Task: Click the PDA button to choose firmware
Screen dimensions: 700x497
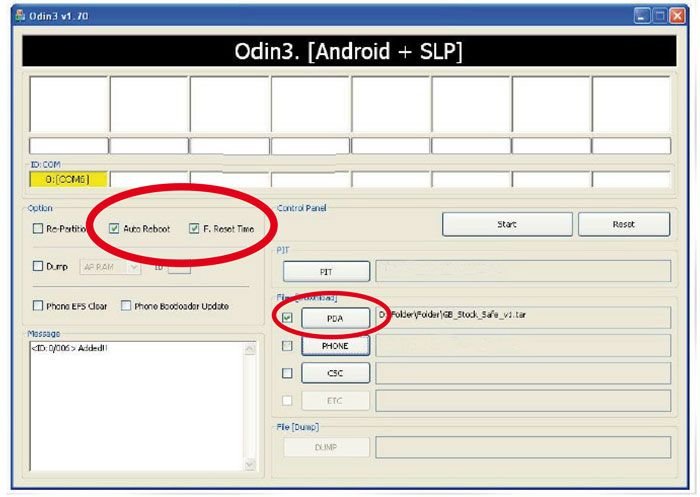Action: coord(336,318)
